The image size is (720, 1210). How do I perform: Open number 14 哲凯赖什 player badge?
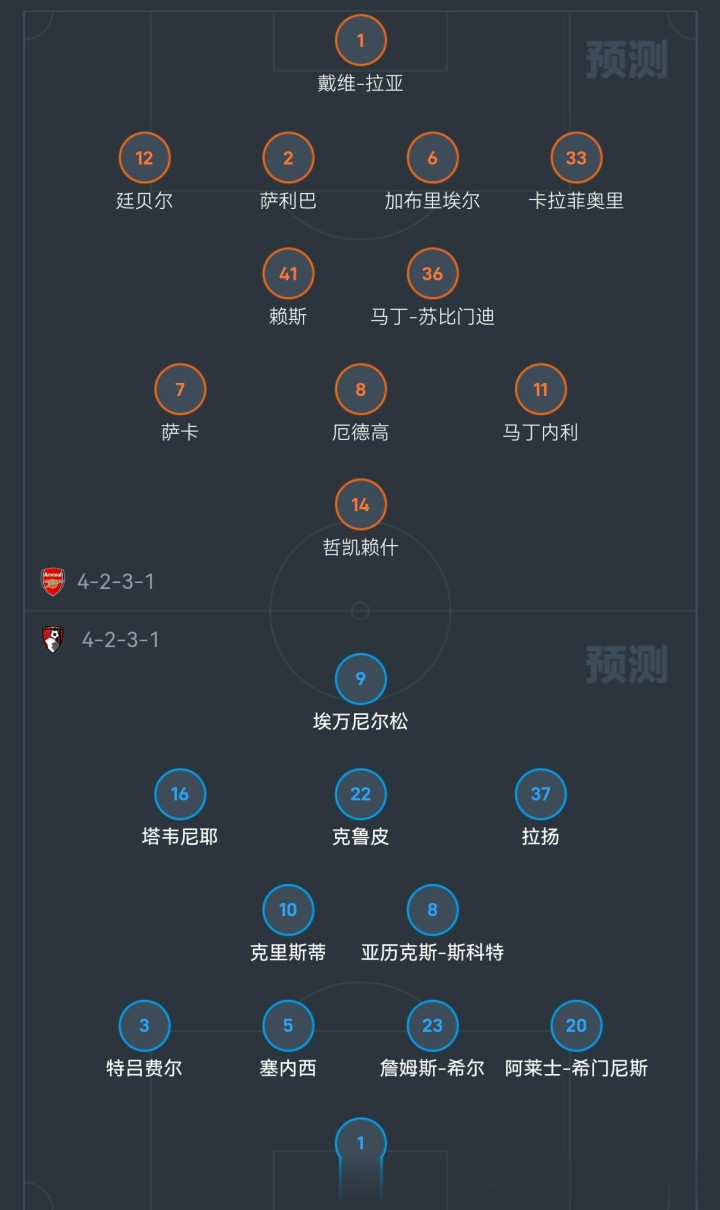(x=361, y=505)
